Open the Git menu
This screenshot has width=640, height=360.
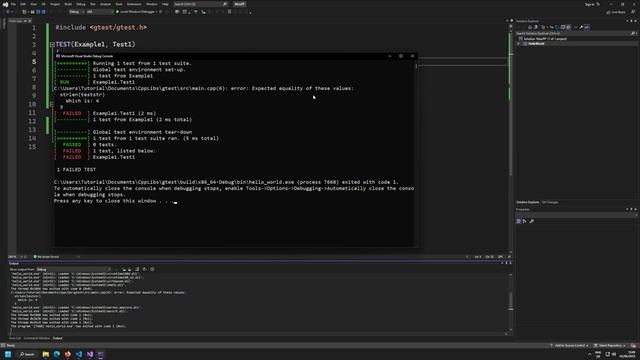pos(44,4)
